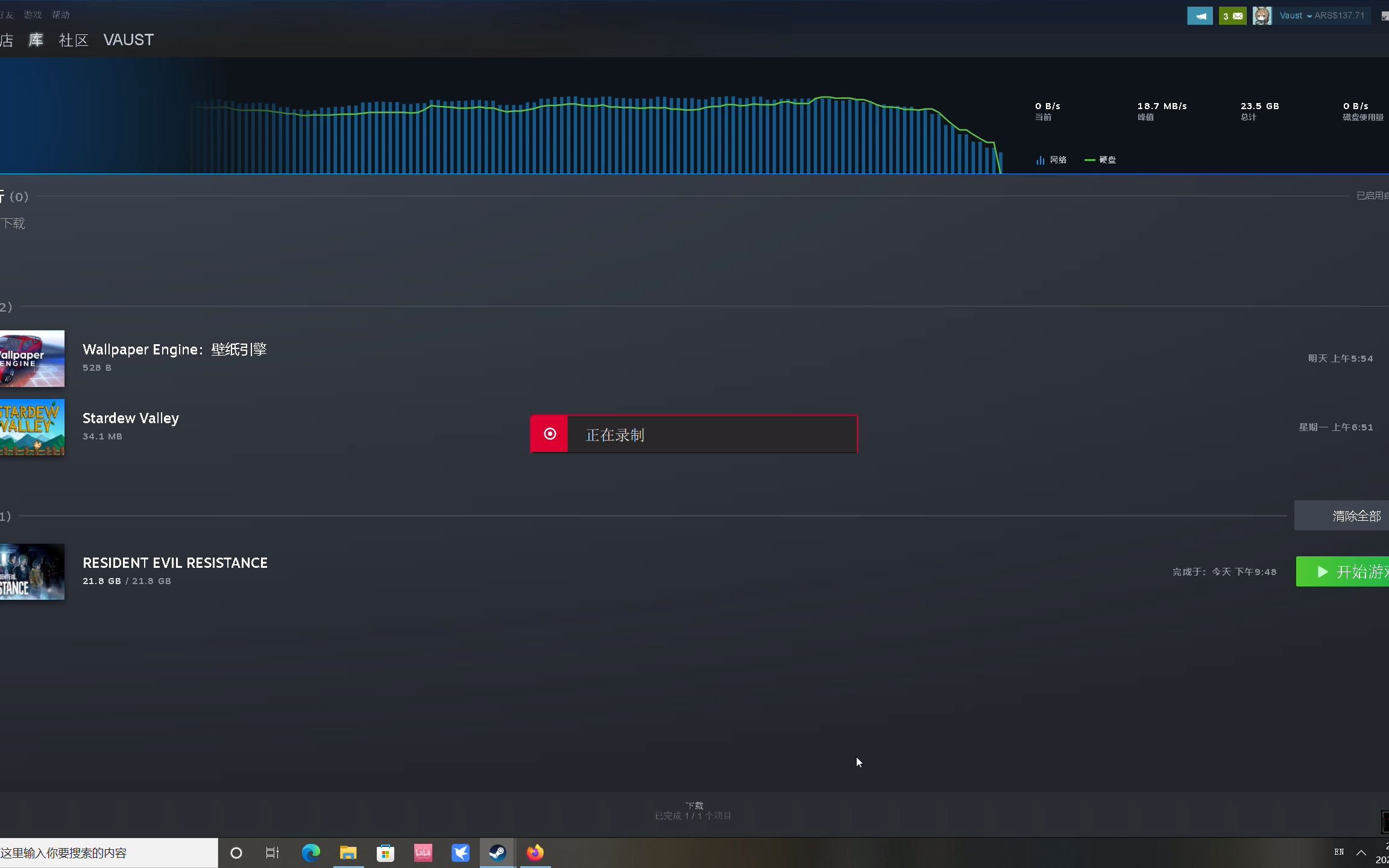Switch to the 社区 community tab
The width and height of the screenshot is (1389, 868).
coord(74,40)
